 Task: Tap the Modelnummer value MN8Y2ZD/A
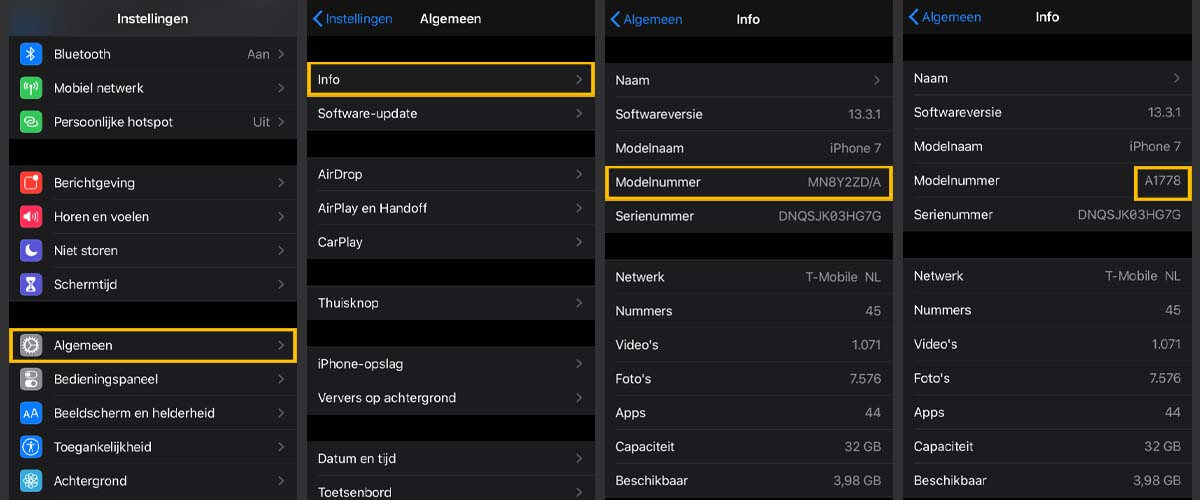844,182
